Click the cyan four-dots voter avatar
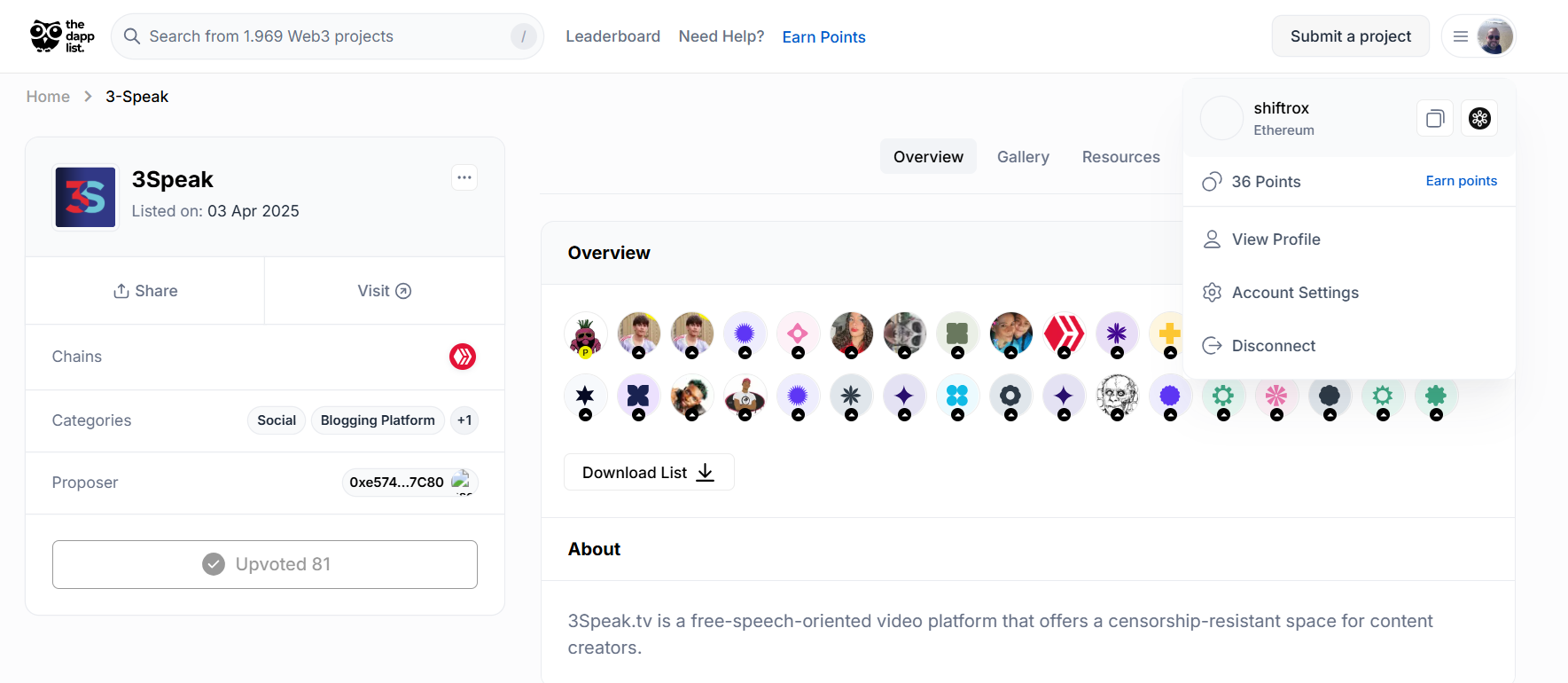Screen dimensions: 1568x683 pyautogui.click(x=957, y=396)
